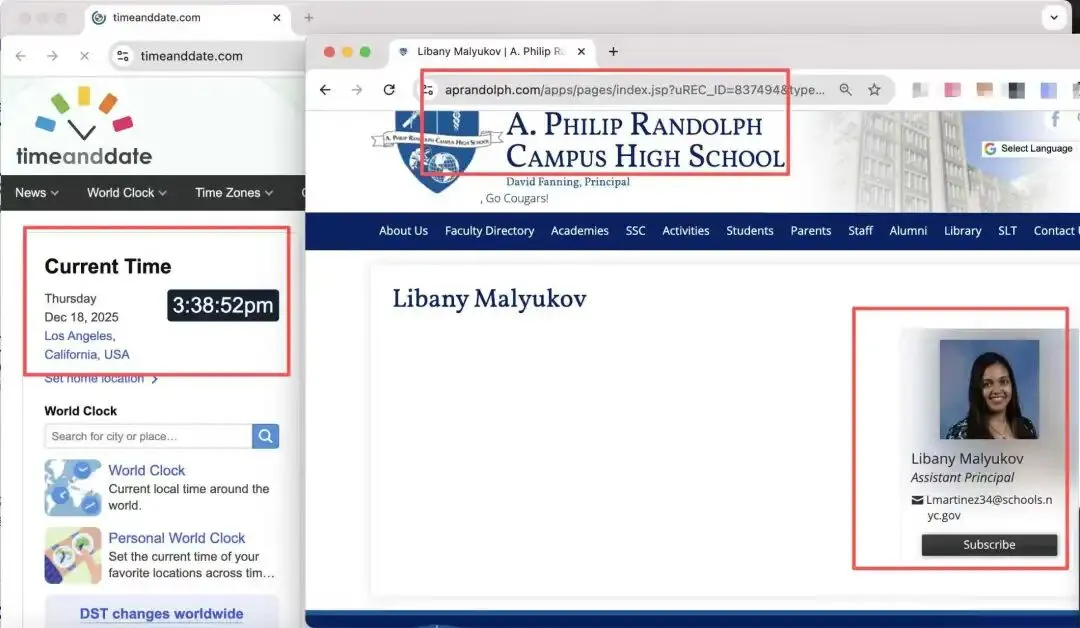The image size is (1080, 628).
Task: Click Libany Malyukov's profile photo
Action: (x=989, y=389)
